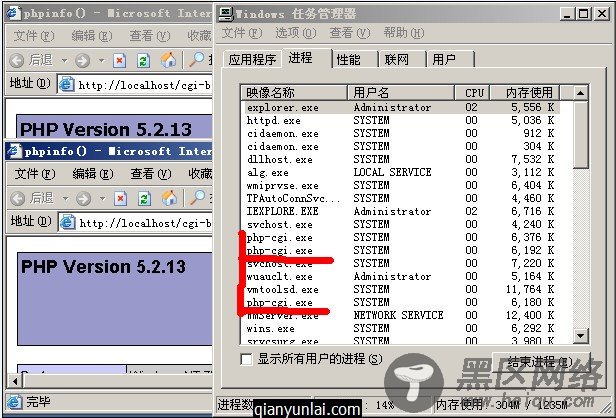Sort by CPU column header
This screenshot has width=616, height=418.
(473, 93)
